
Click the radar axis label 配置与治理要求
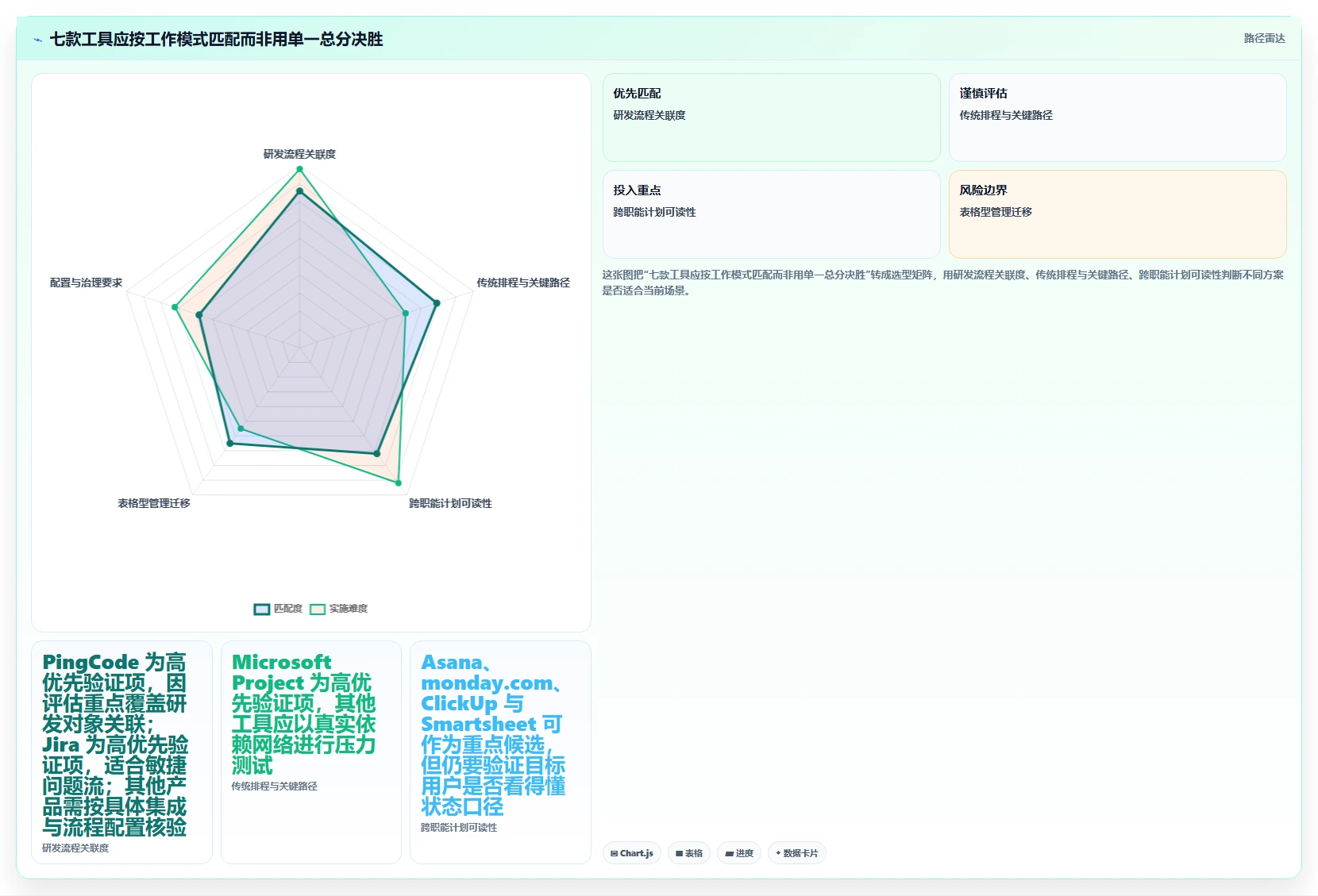tap(86, 283)
